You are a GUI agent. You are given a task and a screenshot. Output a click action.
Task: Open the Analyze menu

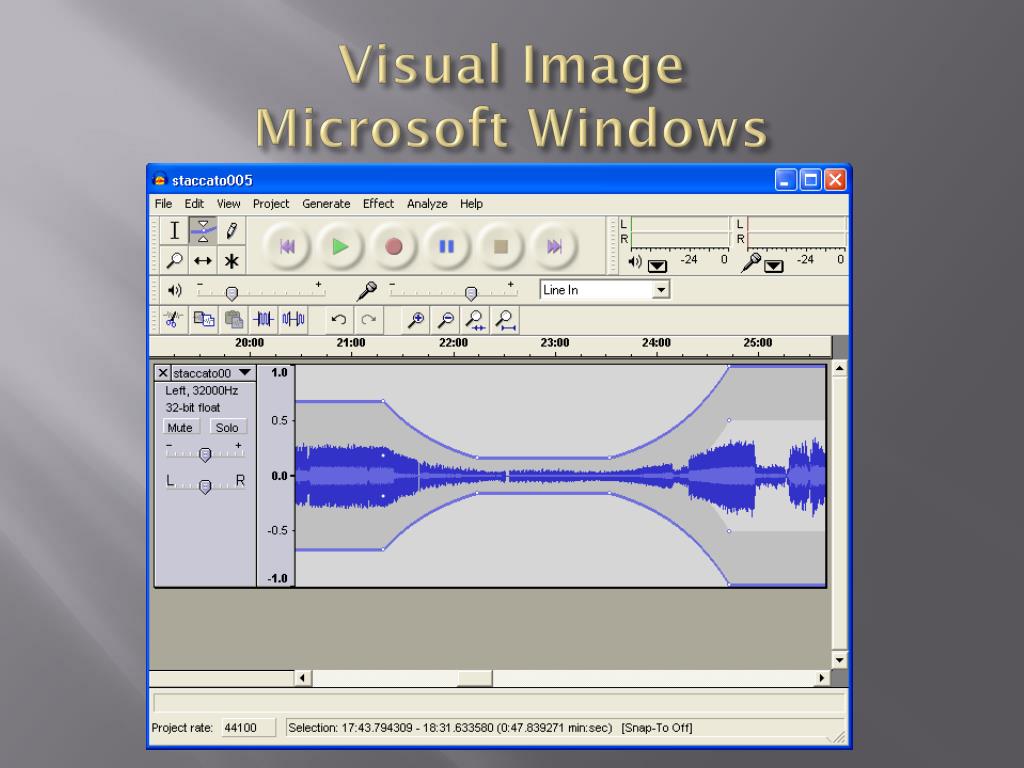point(427,204)
